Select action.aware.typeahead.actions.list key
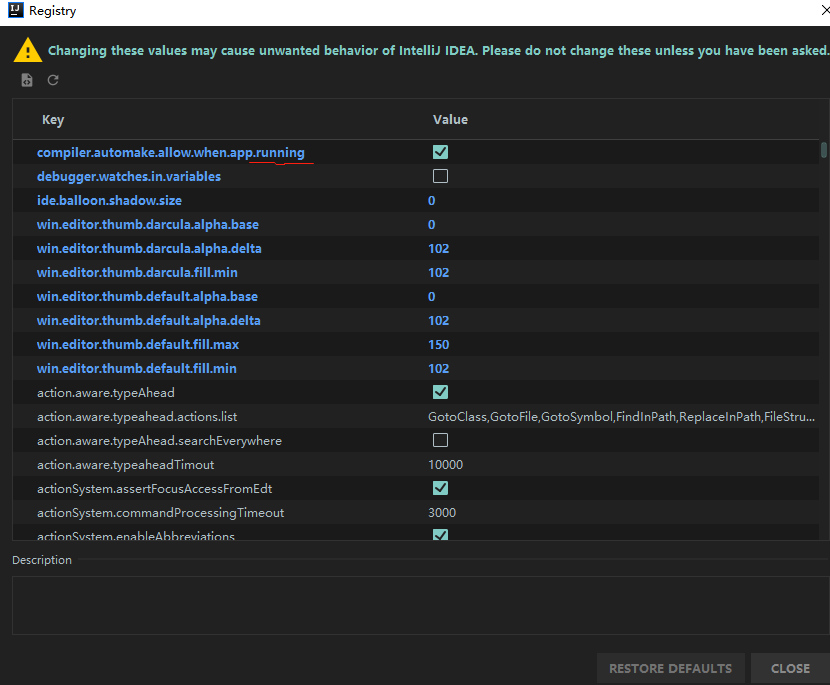 tap(137, 417)
